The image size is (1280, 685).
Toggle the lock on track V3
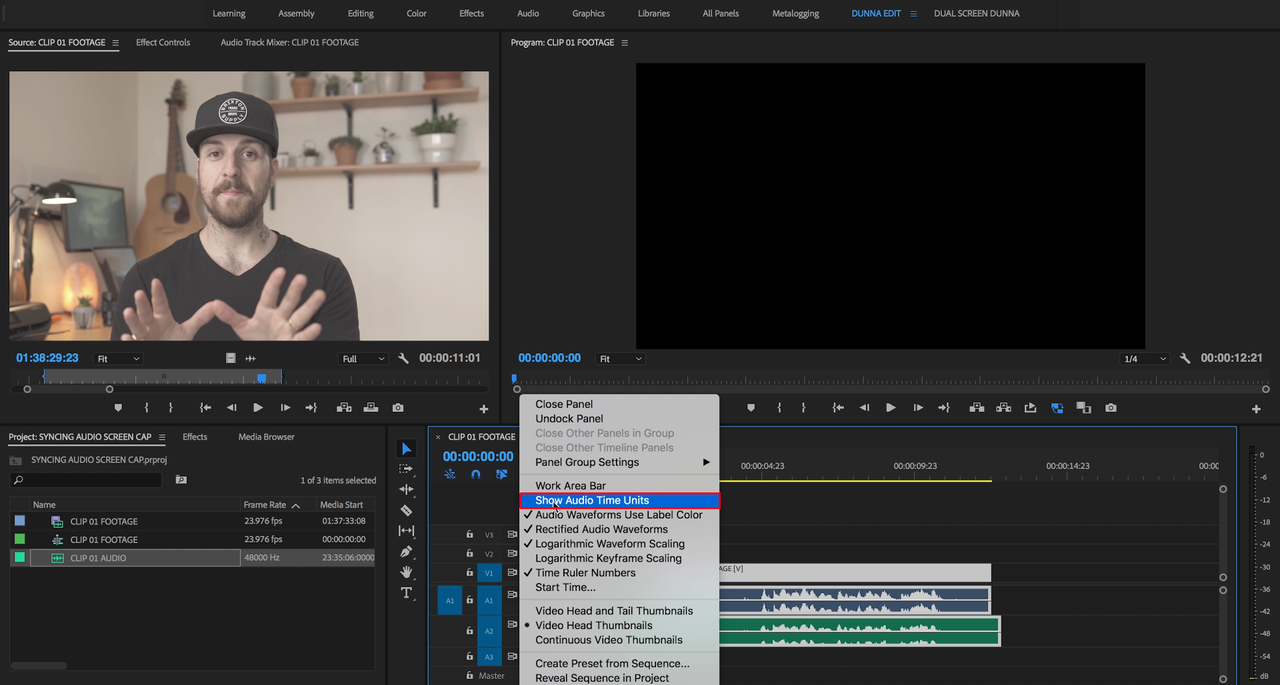[469, 535]
